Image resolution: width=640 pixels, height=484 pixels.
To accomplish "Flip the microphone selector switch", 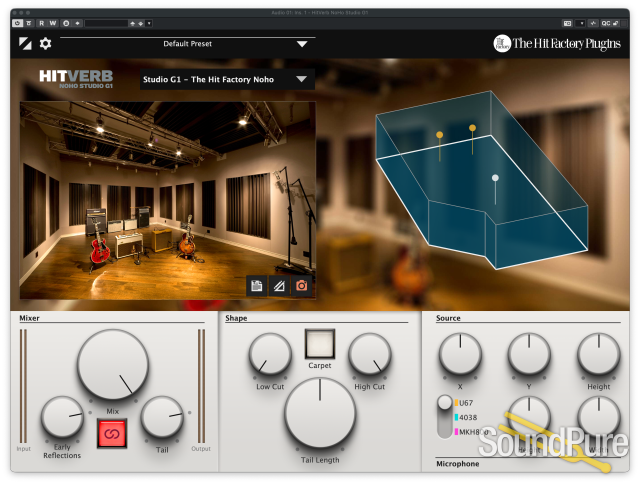I will coord(444,417).
